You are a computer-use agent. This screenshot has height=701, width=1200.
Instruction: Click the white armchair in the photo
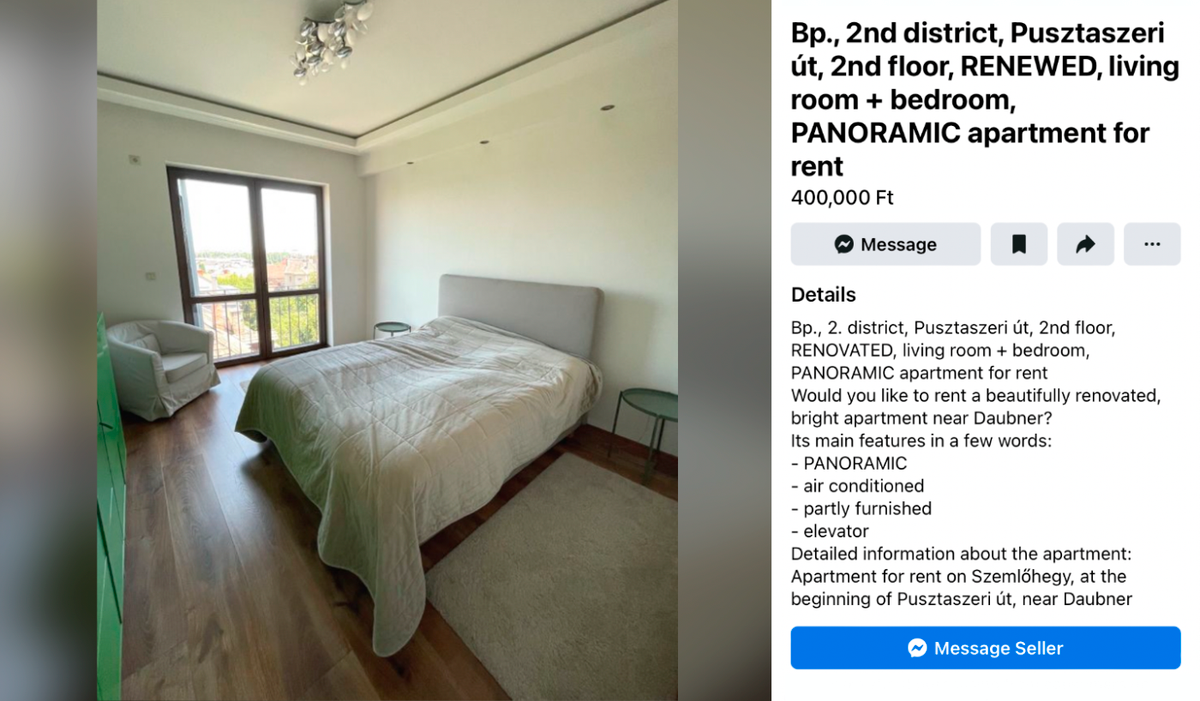tap(161, 367)
